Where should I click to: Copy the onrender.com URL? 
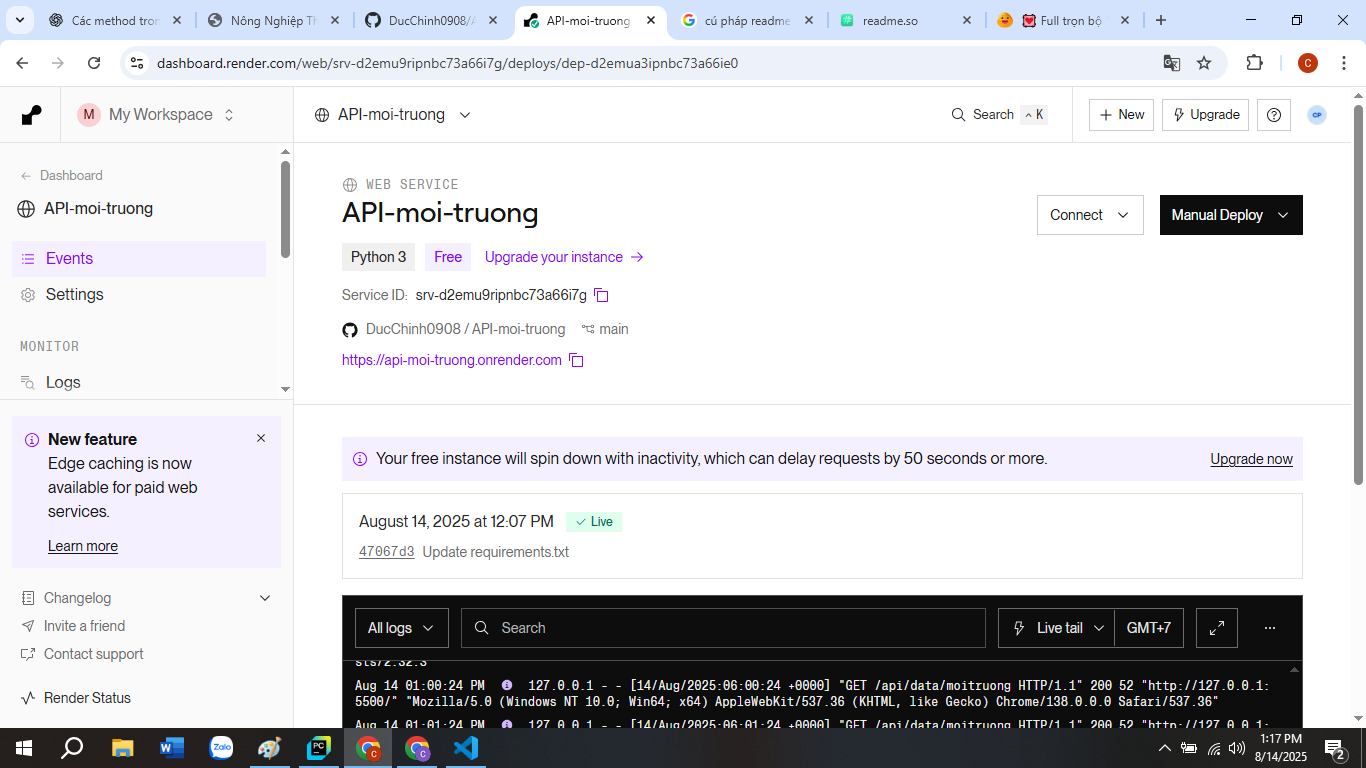click(x=576, y=360)
